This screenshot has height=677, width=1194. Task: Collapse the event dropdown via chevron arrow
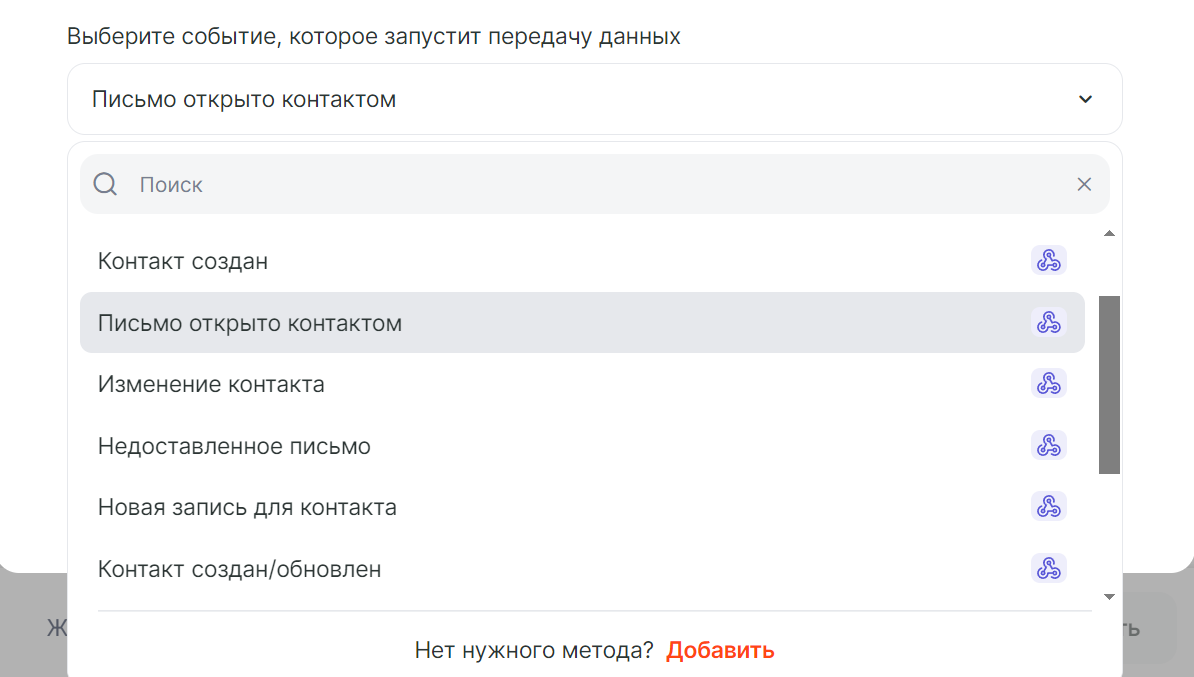pyautogui.click(x=1085, y=99)
